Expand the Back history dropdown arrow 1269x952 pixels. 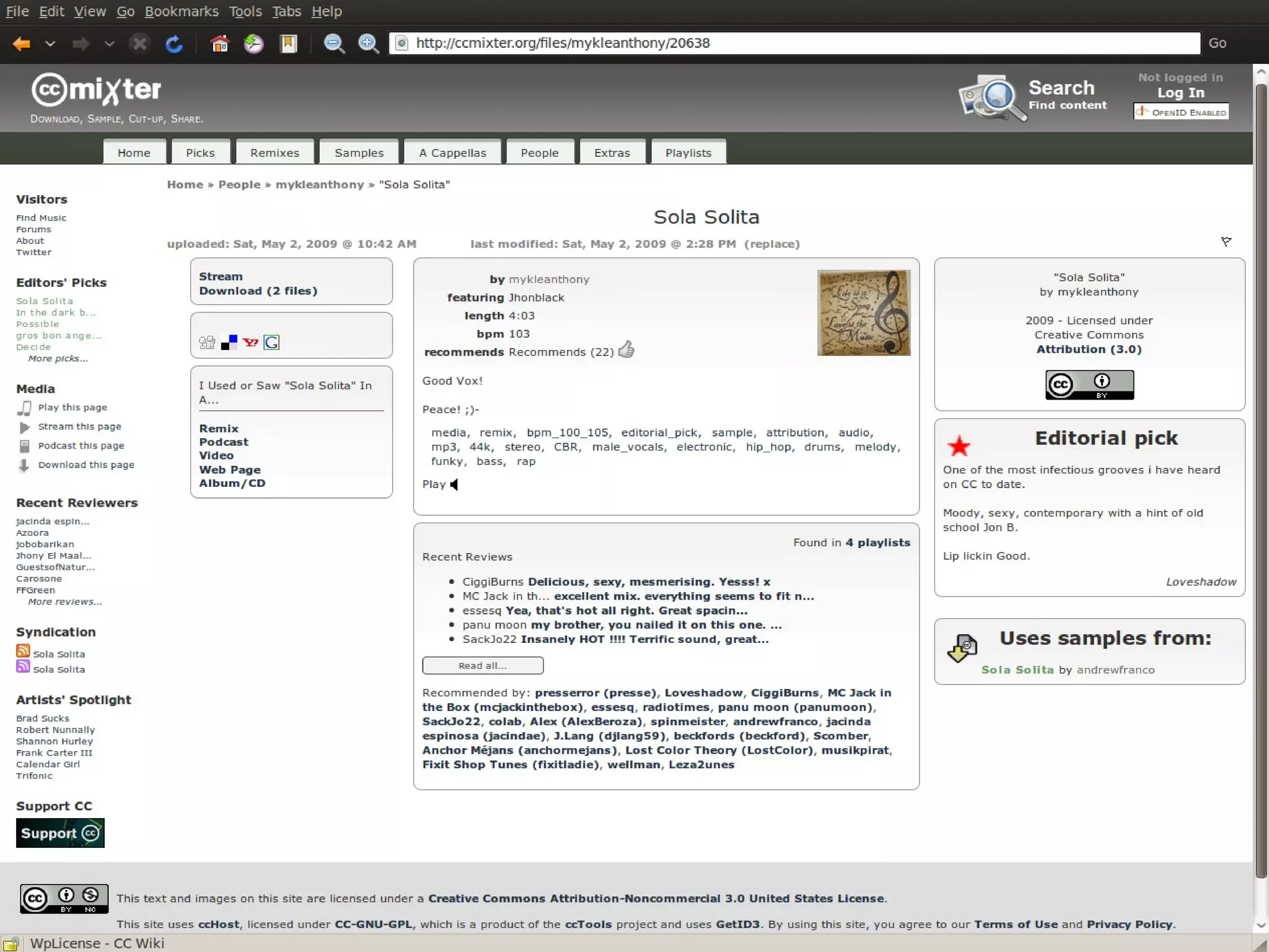coord(50,43)
